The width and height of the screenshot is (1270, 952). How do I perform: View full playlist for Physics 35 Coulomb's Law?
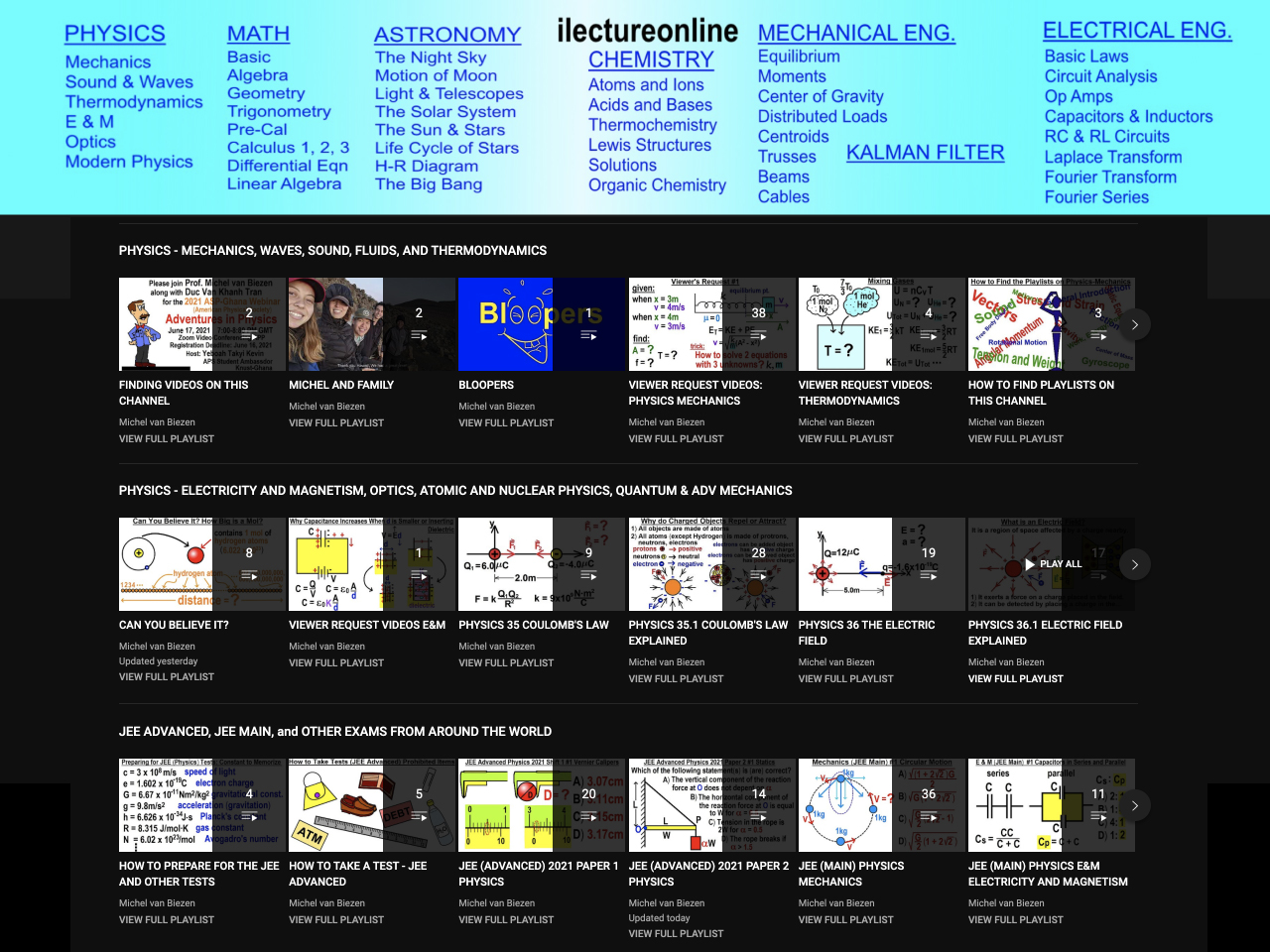click(x=506, y=662)
